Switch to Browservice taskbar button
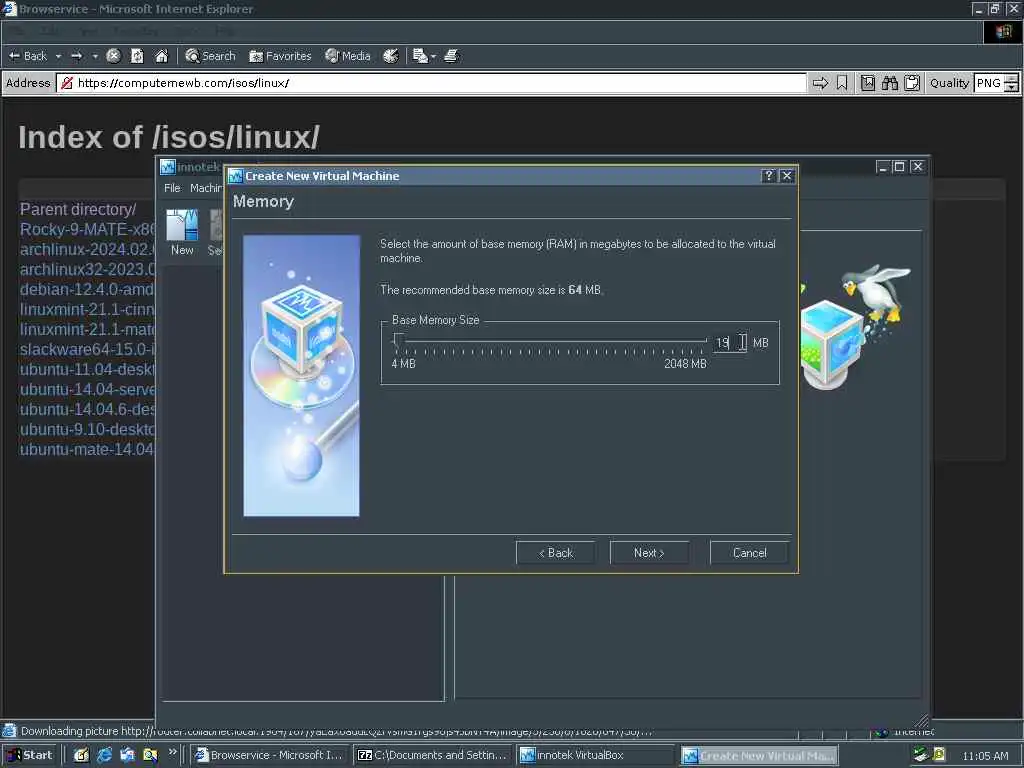This screenshot has width=1024, height=768. [x=270, y=756]
